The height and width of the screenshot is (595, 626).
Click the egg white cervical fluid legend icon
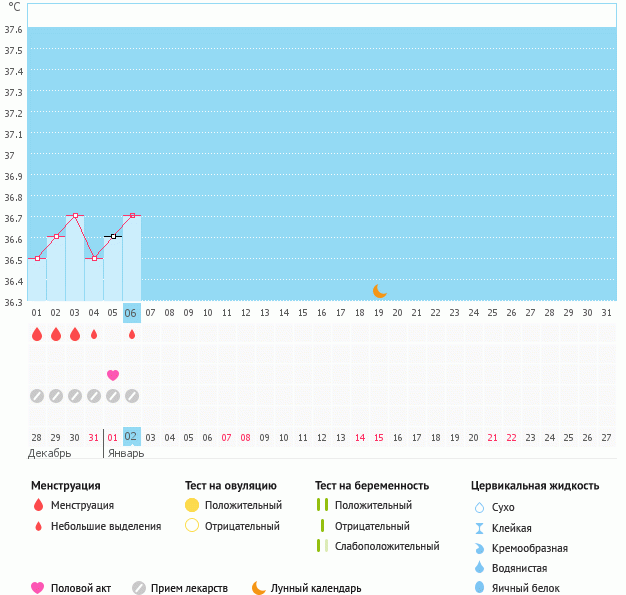[x=479, y=589]
